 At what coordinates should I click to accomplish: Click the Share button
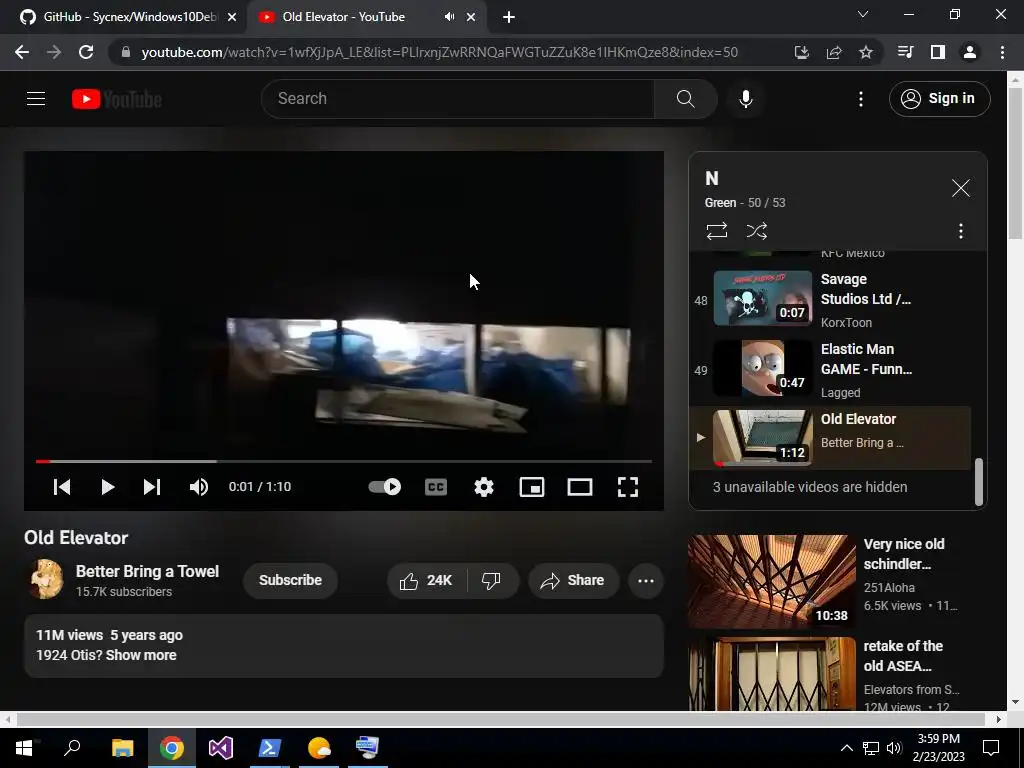(573, 581)
